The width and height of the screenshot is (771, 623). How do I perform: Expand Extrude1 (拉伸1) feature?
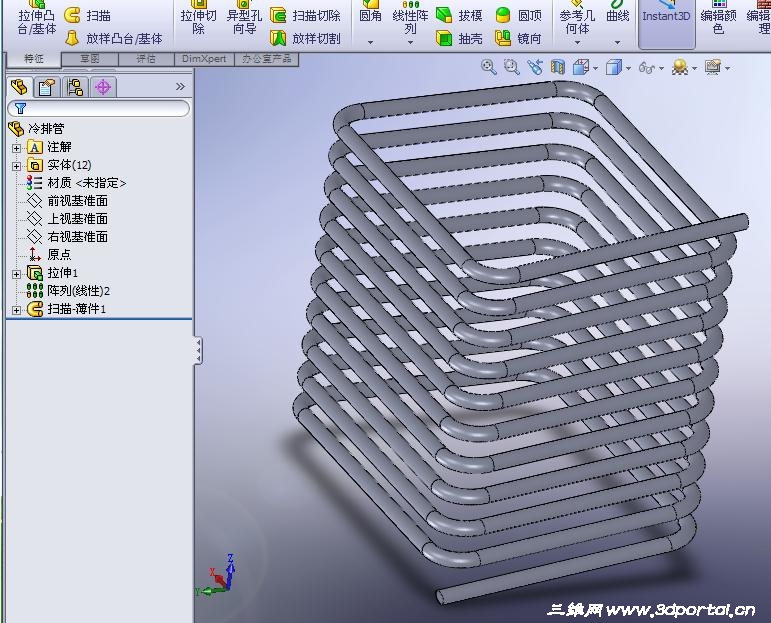(17, 273)
